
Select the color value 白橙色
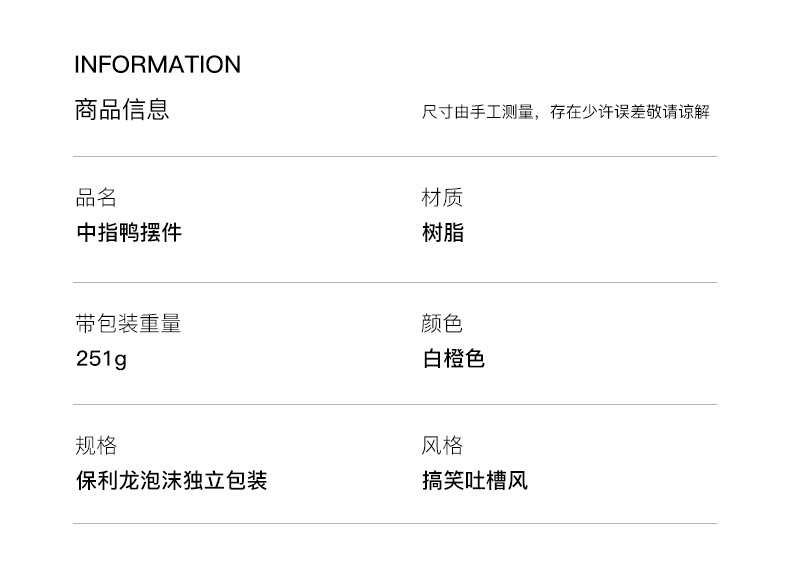pos(453,359)
